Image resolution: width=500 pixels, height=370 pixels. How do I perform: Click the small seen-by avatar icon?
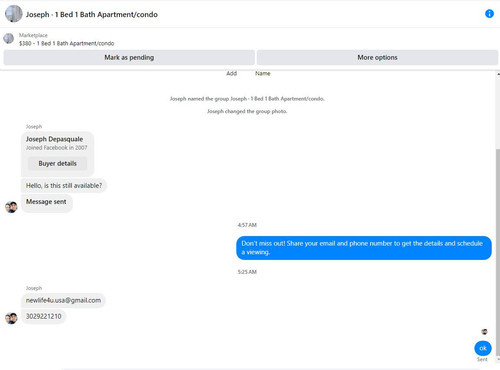tap(484, 332)
